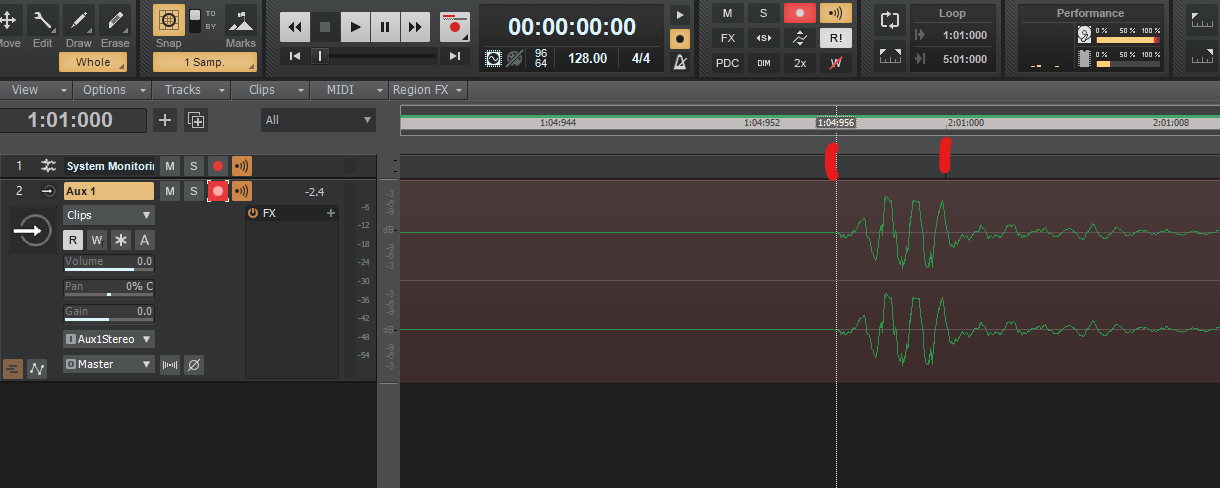Viewport: 1220px width, 488px height.
Task: Open the Whole note-value dropdown
Action: tap(93, 62)
